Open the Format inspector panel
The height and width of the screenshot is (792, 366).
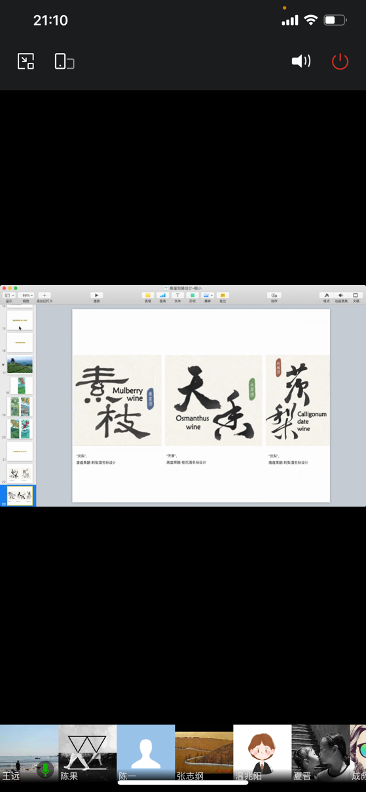click(x=327, y=295)
